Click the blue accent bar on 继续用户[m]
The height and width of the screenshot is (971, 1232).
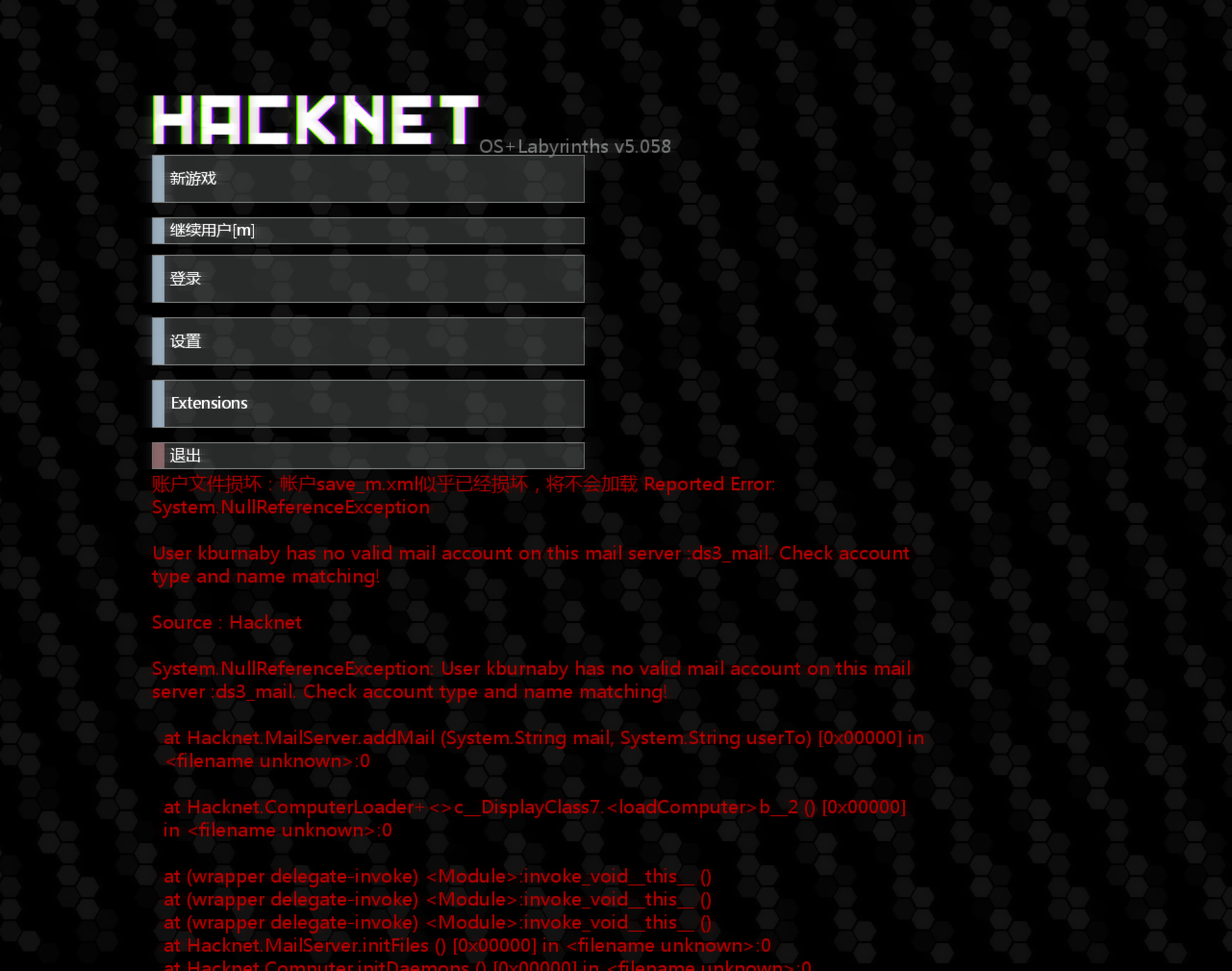pos(158,230)
